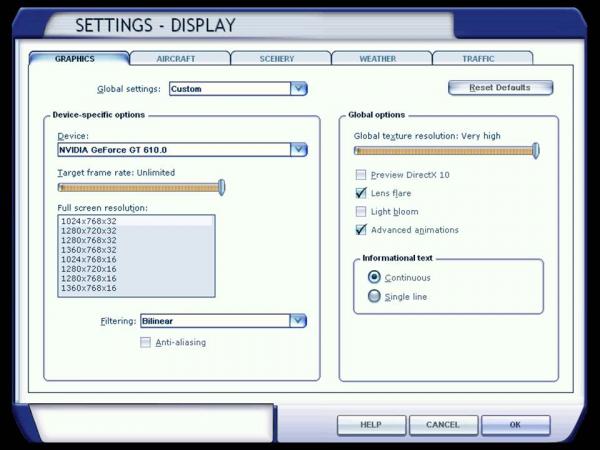Toggle the Advanced animations checkbox
Viewport: 600px width, 450px height.
tap(361, 230)
